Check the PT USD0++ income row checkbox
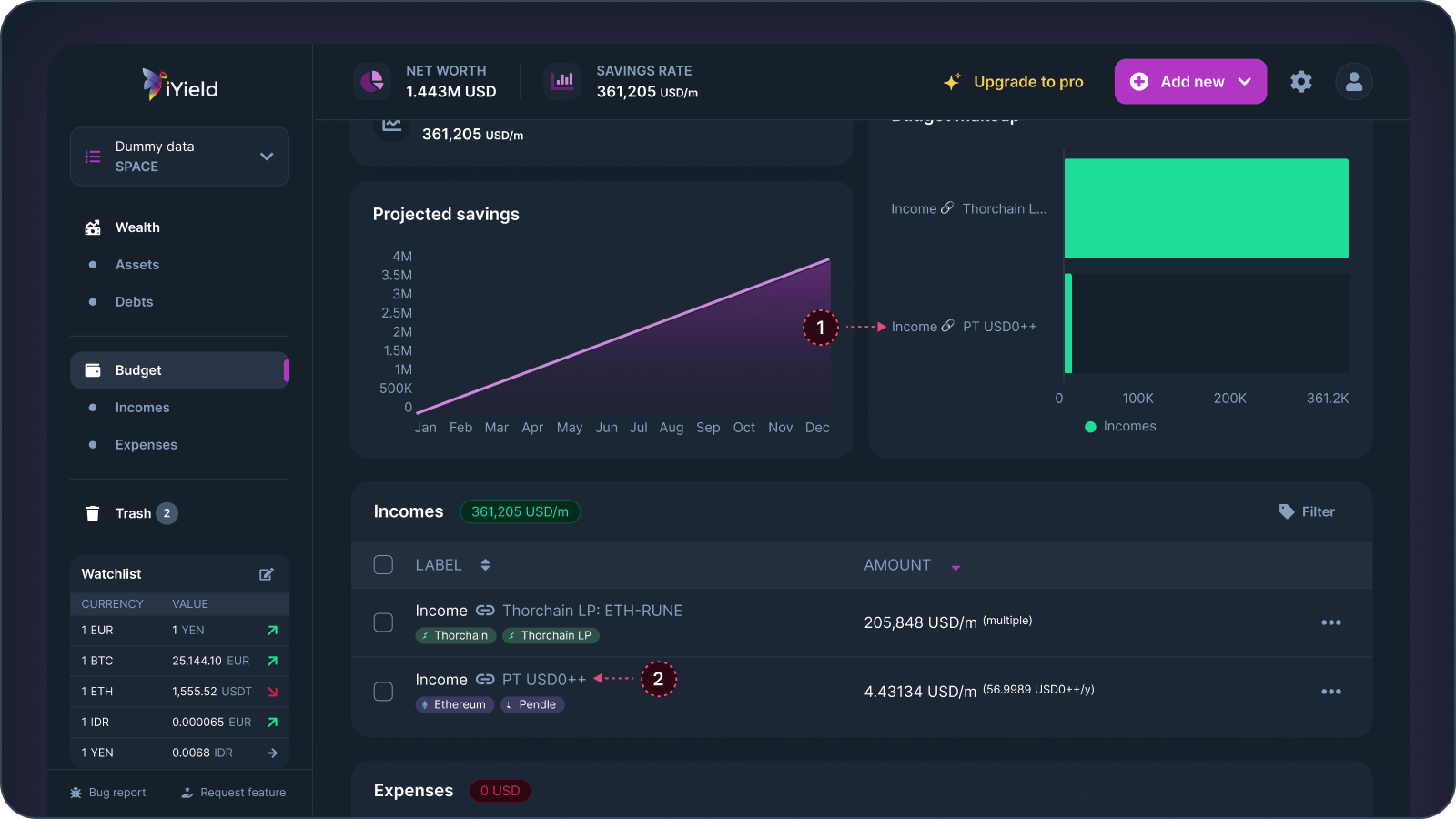The height and width of the screenshot is (819, 1456). (383, 692)
